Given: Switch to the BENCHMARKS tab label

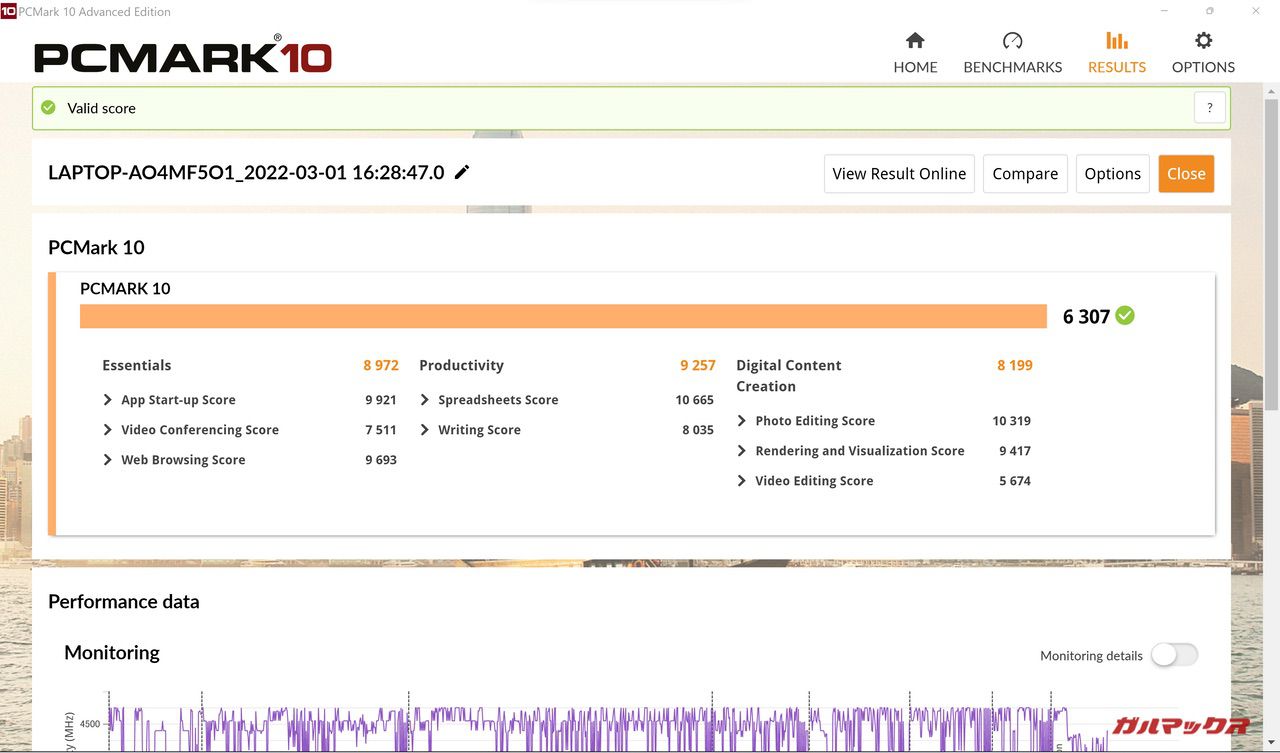Looking at the screenshot, I should (1012, 67).
